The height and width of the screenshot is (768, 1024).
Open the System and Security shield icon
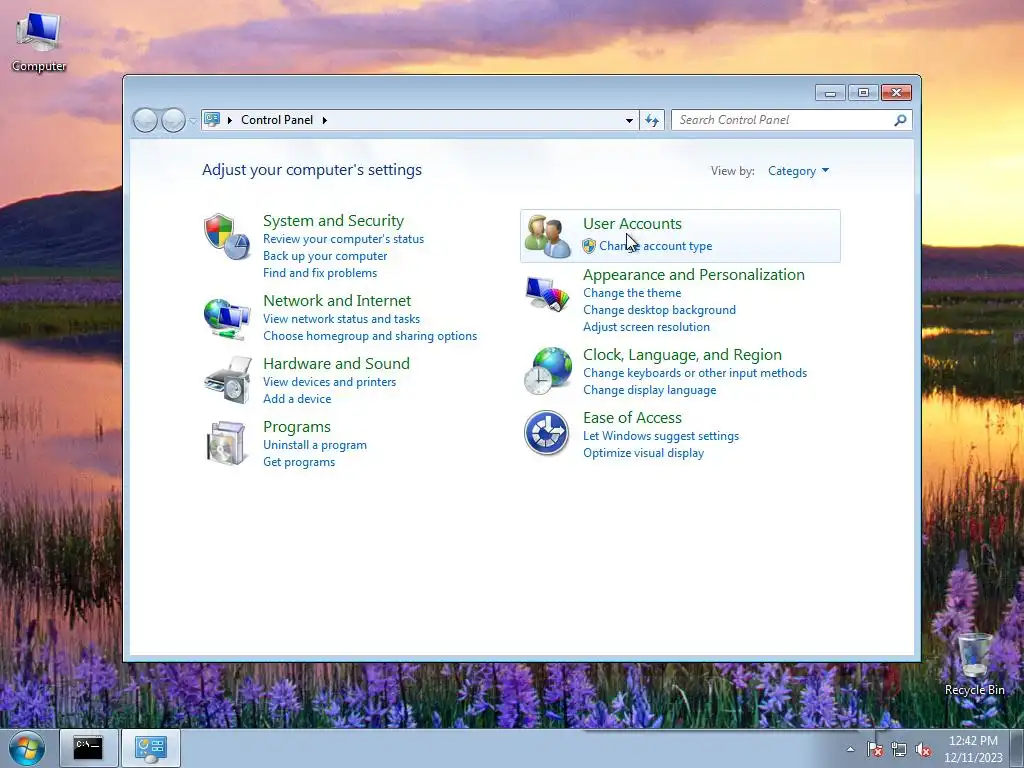pos(227,236)
